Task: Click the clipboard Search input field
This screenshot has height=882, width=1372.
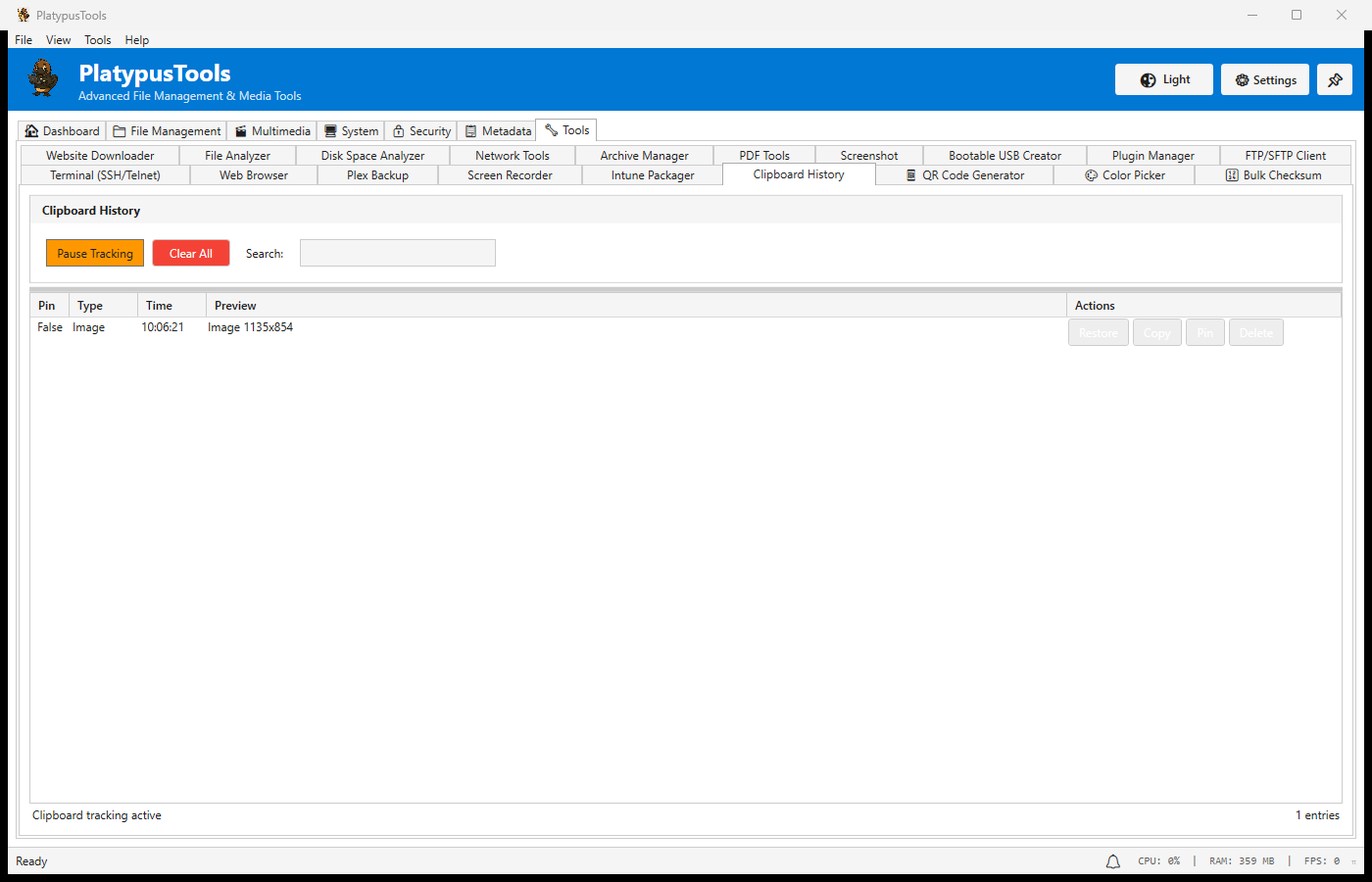Action: pos(397,254)
